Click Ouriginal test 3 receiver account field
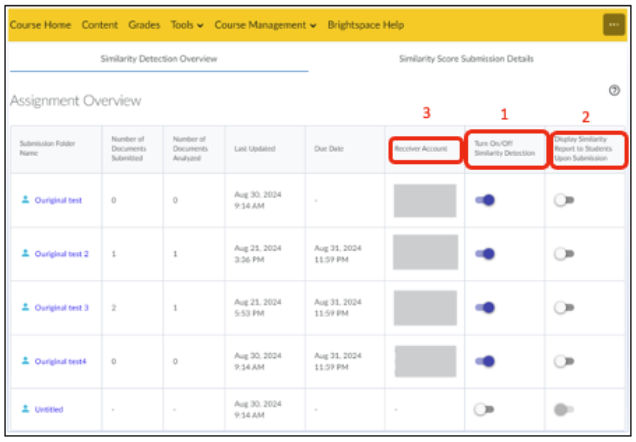Viewport: 636px width, 442px height. (x=425, y=308)
